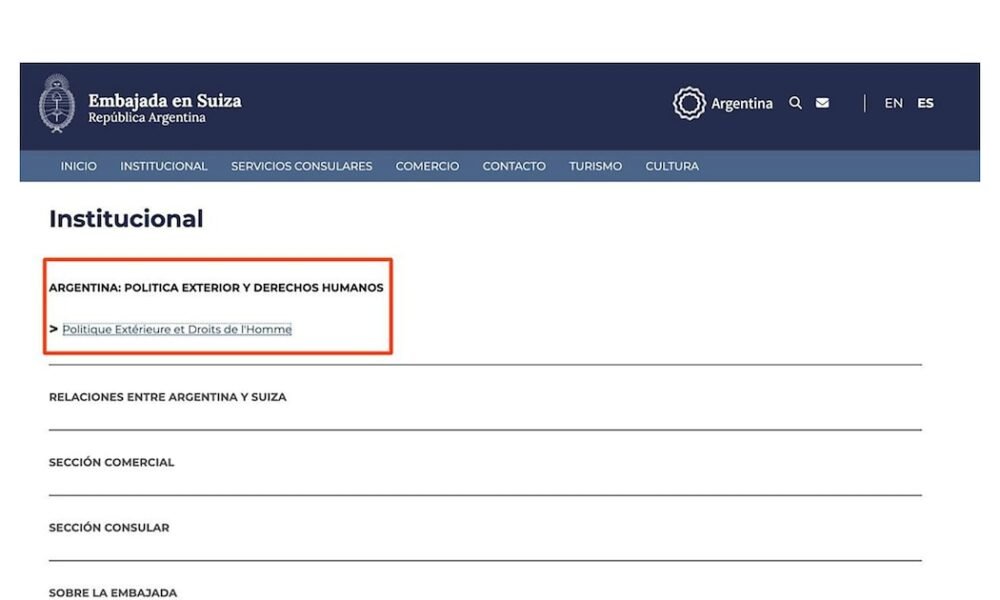Open the TURISMO menu item
1000x600 pixels.
click(595, 166)
